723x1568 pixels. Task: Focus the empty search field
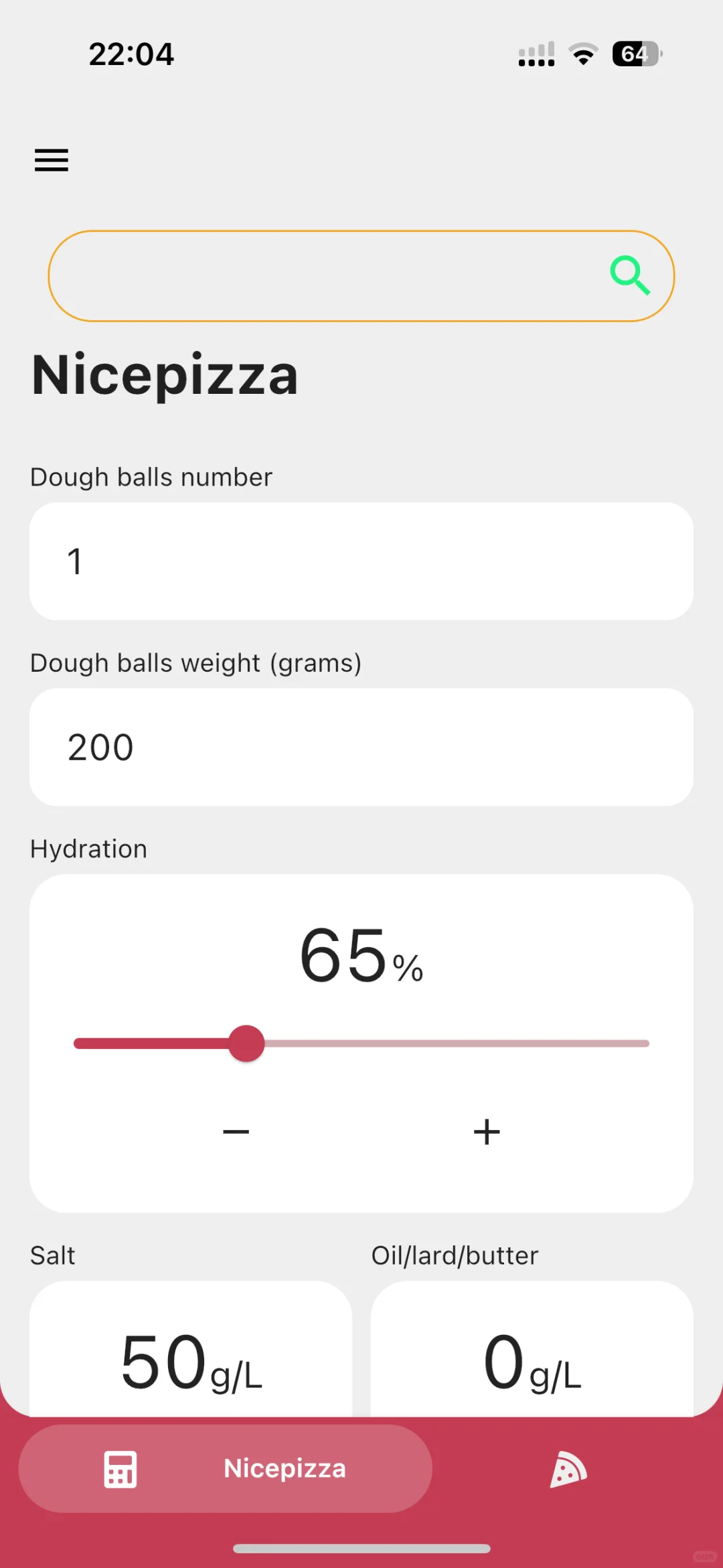point(321,276)
